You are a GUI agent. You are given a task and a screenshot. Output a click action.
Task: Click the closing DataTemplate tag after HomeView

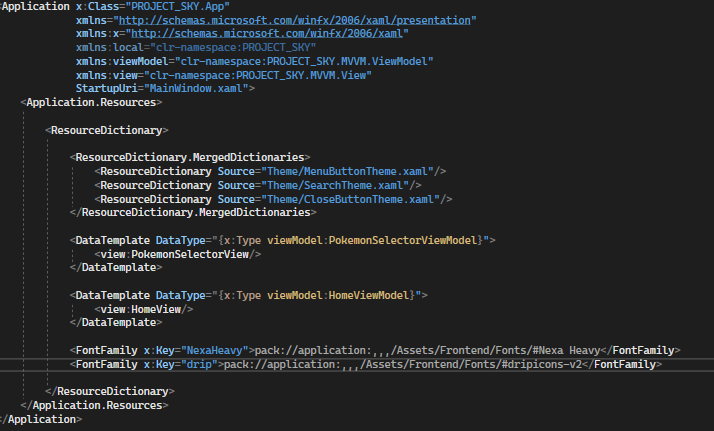pyautogui.click(x=116, y=323)
